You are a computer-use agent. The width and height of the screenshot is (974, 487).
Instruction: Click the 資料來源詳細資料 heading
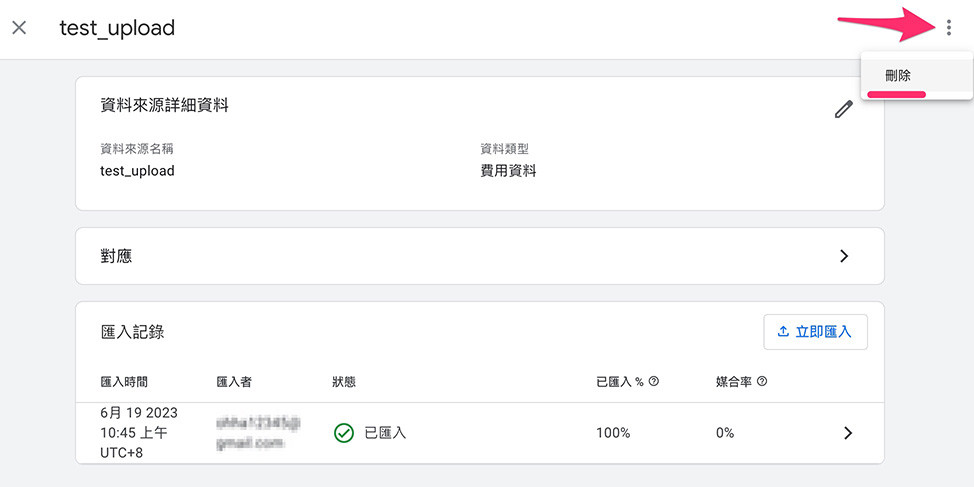(x=165, y=105)
